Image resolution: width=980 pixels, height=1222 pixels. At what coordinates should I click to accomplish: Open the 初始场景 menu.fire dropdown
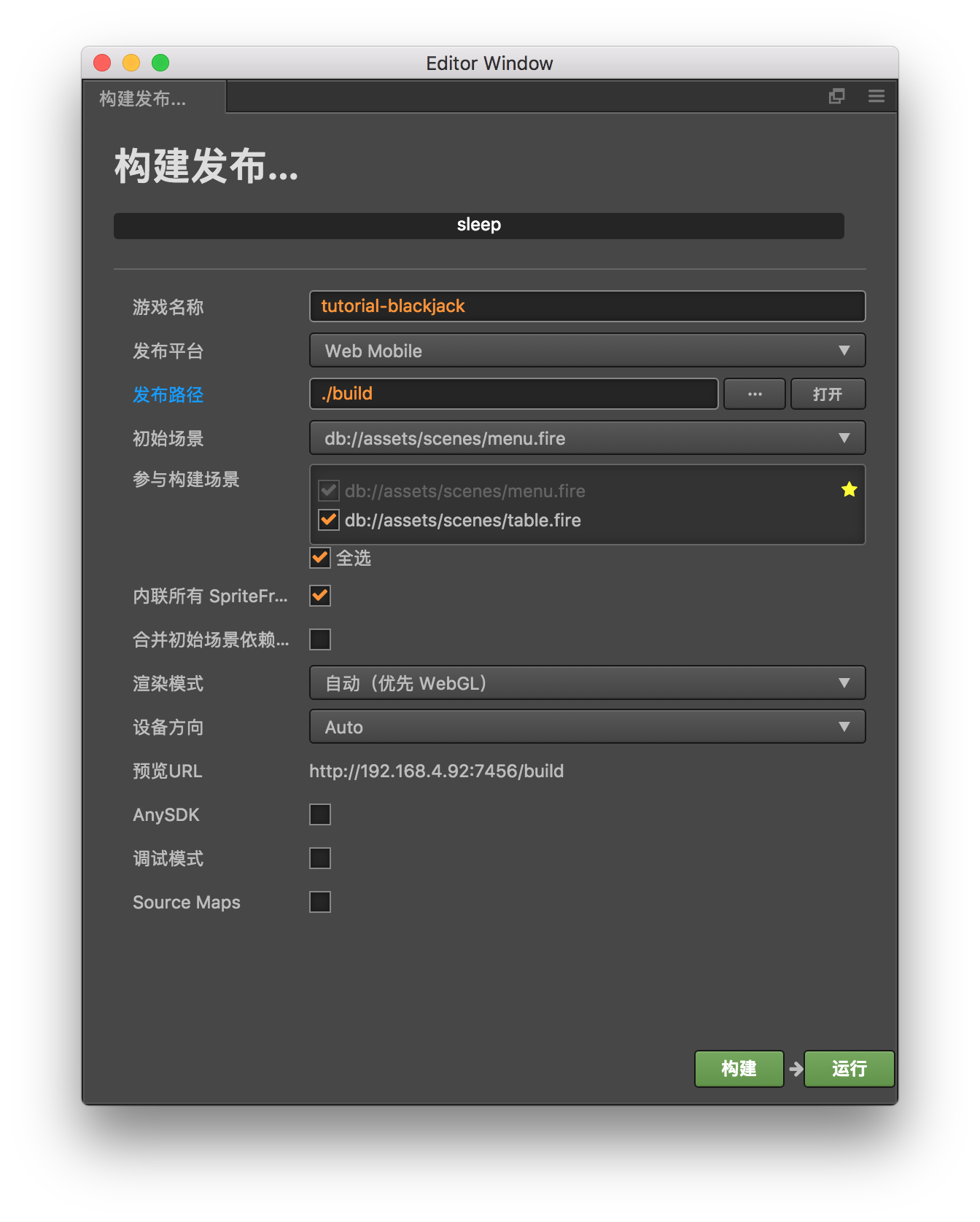click(x=588, y=438)
